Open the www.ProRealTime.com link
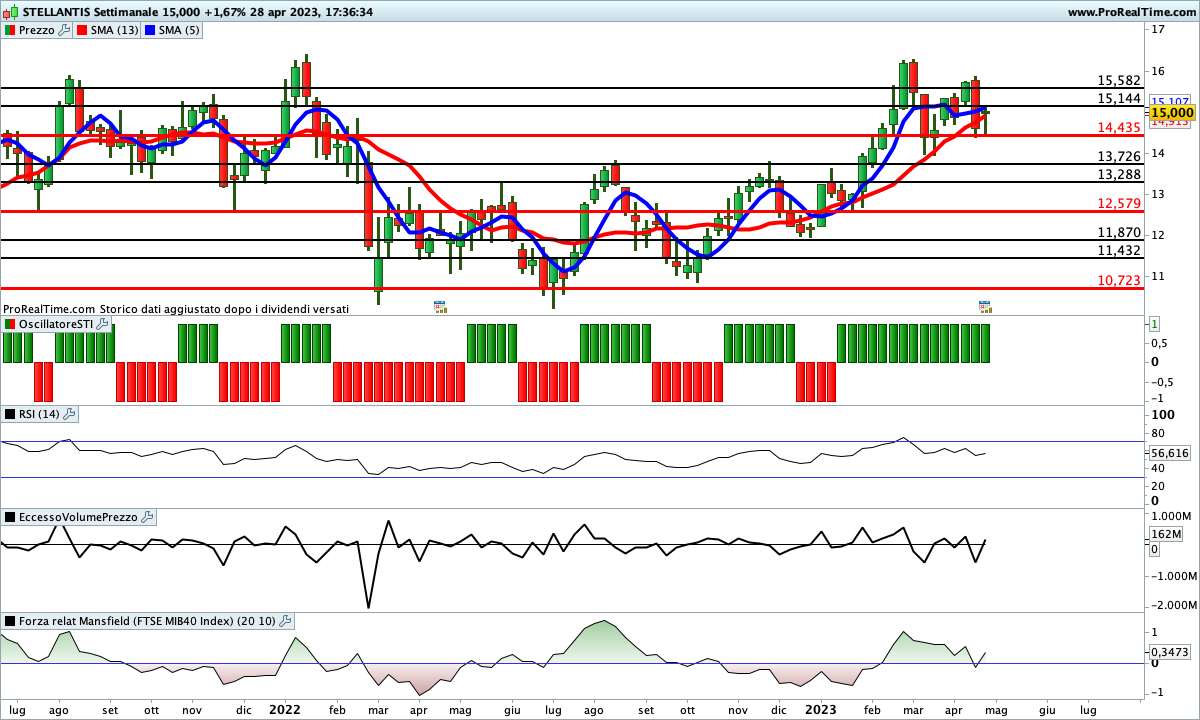Screen dimensions: 1200x720 tap(1131, 12)
